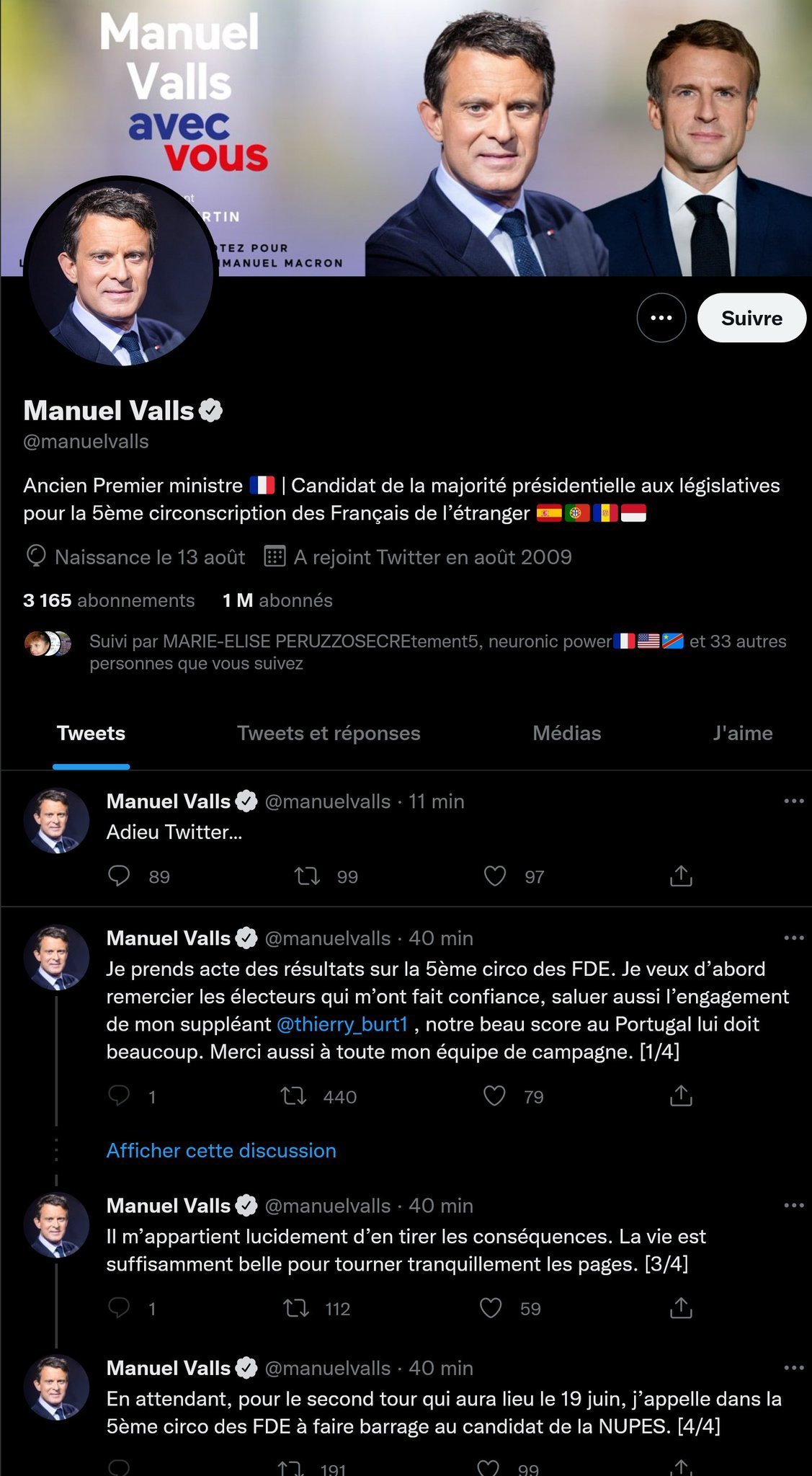Open options menu for the [3/4] tweet
The width and height of the screenshot is (812, 1476).
click(x=793, y=1205)
